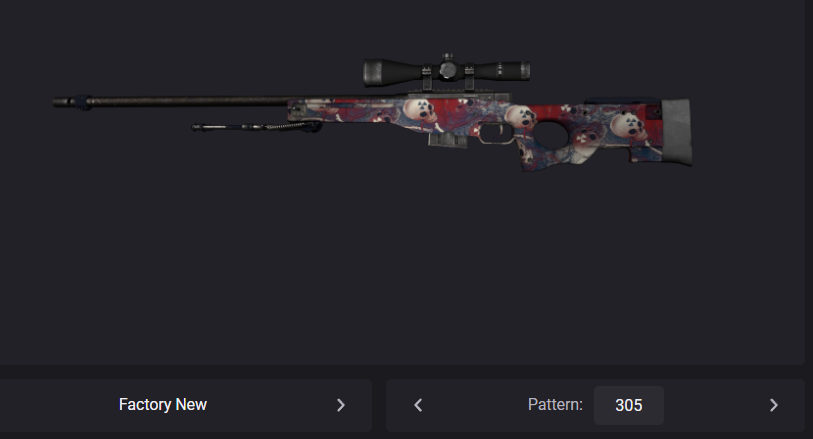Click the folded bipod under the barrel
Viewport: 813px width, 439px height.
pos(256,126)
